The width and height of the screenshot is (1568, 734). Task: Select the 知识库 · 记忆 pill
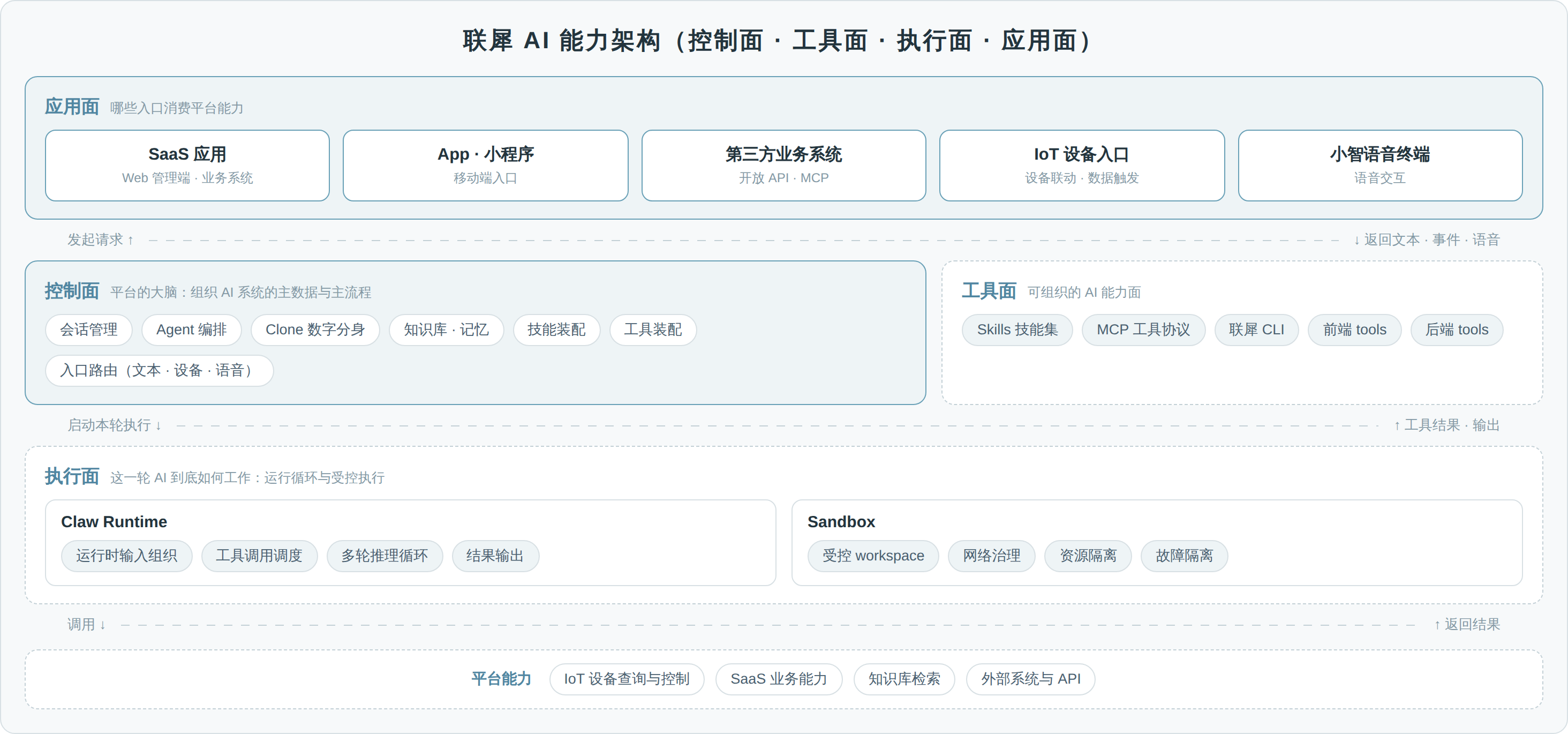pos(446,329)
